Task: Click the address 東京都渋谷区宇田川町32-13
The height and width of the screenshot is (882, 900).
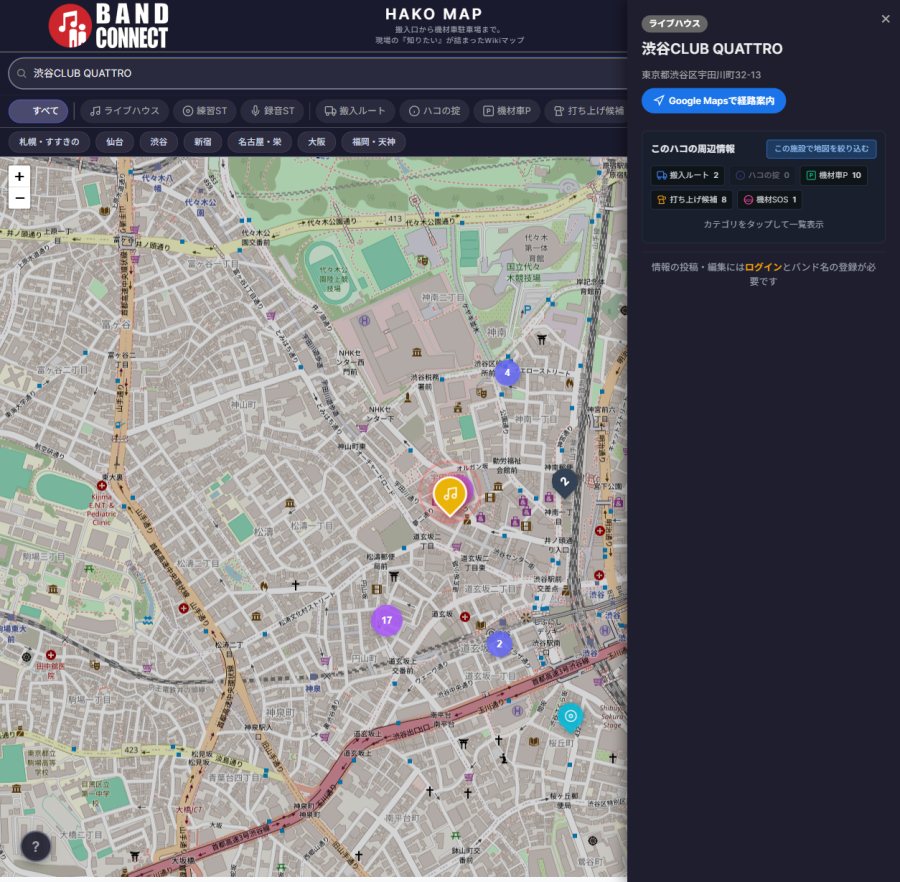Action: click(x=701, y=75)
